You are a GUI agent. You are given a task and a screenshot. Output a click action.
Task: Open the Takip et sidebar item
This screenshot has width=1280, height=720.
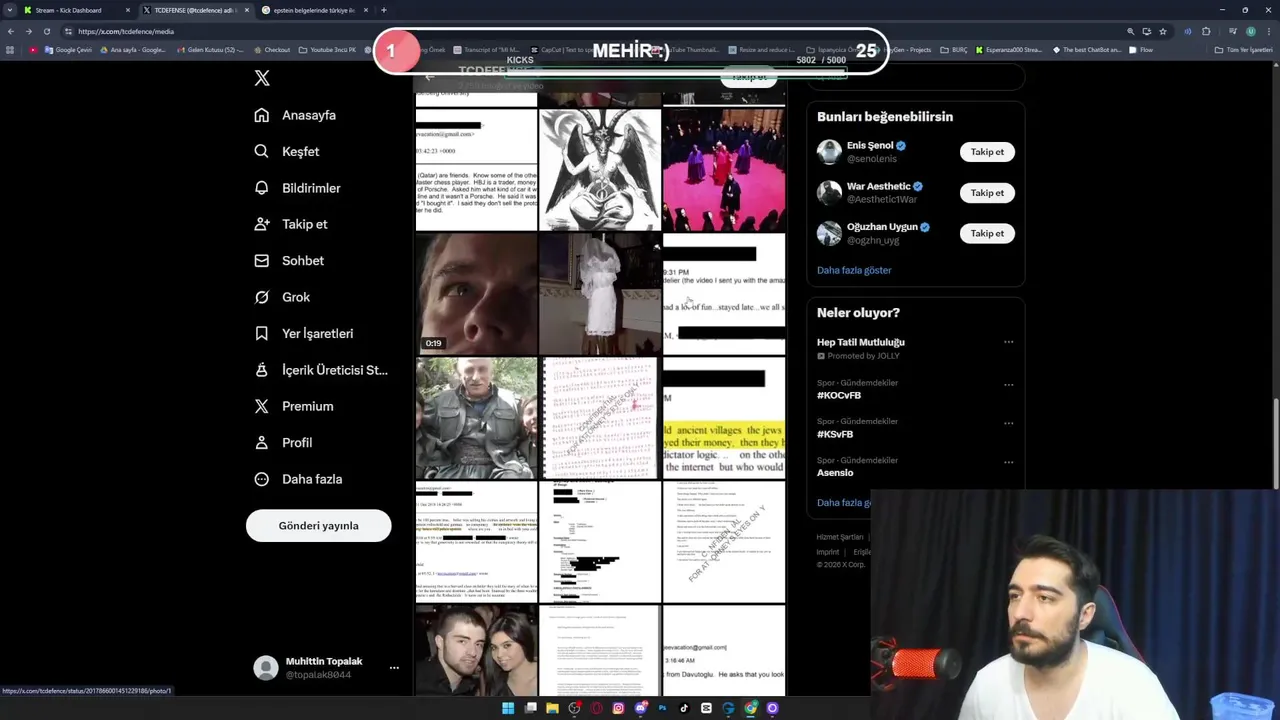coord(291,224)
